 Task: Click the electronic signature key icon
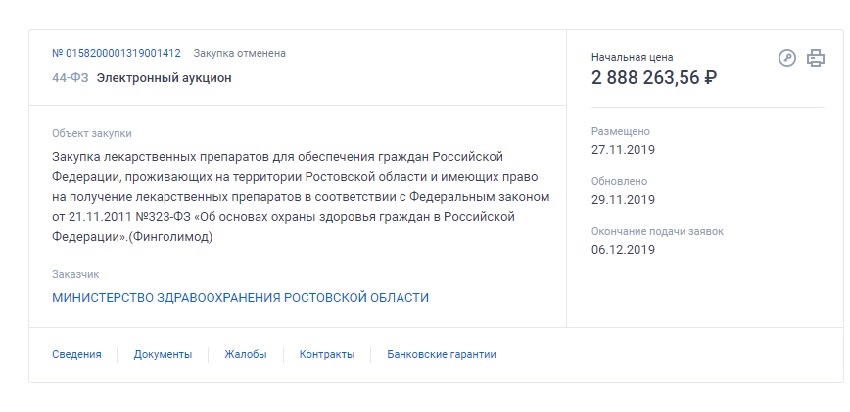pyautogui.click(x=787, y=58)
